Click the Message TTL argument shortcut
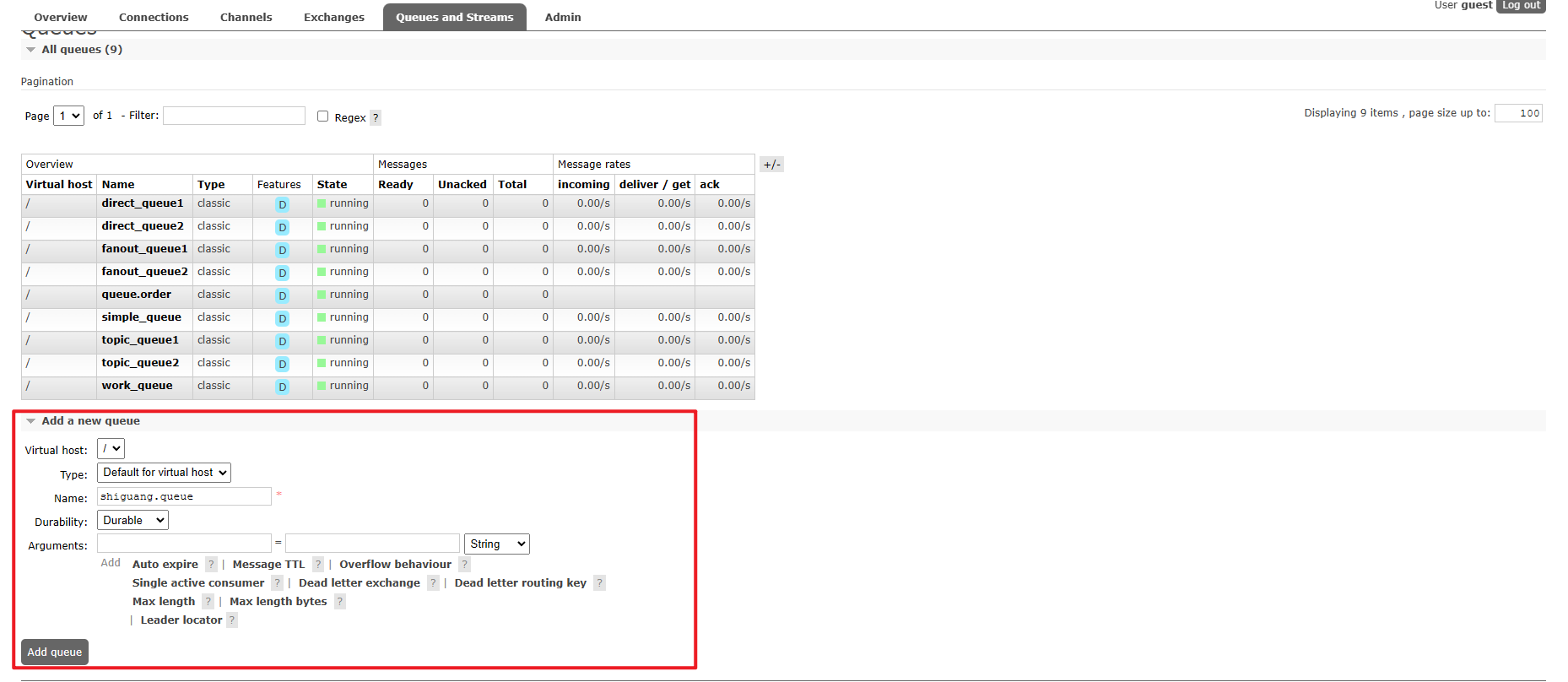 coord(269,565)
